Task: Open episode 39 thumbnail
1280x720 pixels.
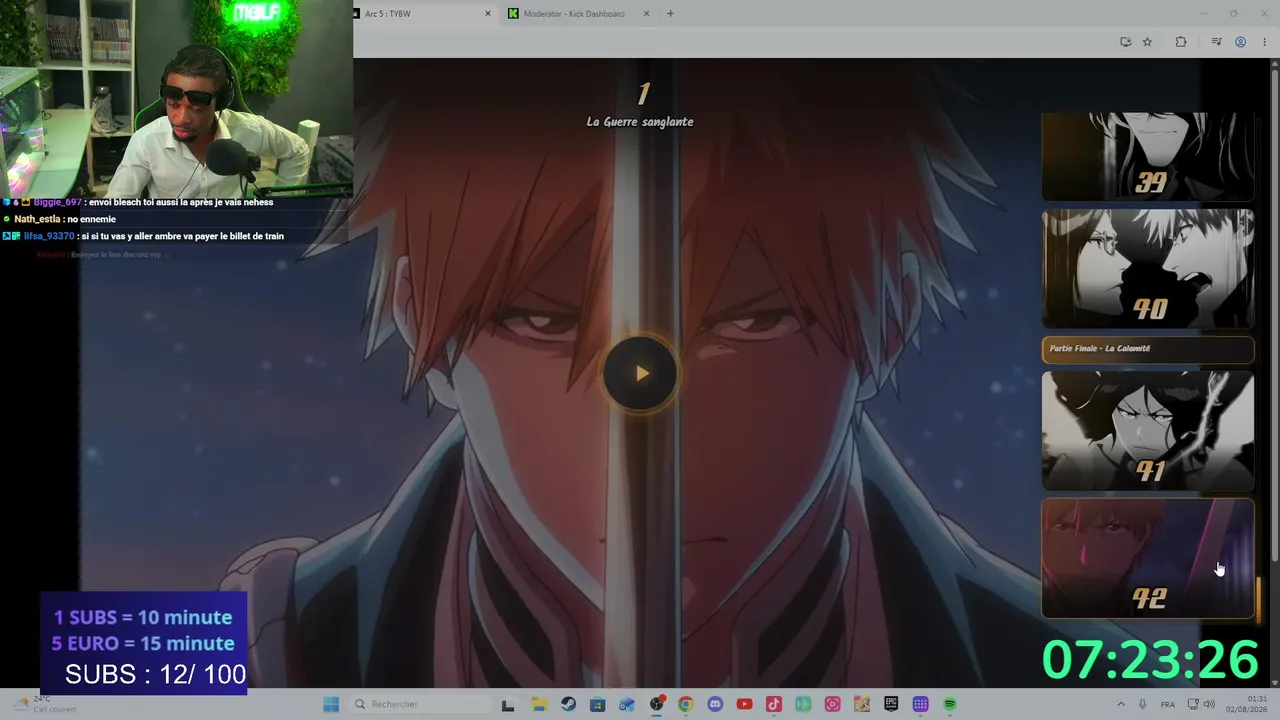Action: pyautogui.click(x=1147, y=156)
